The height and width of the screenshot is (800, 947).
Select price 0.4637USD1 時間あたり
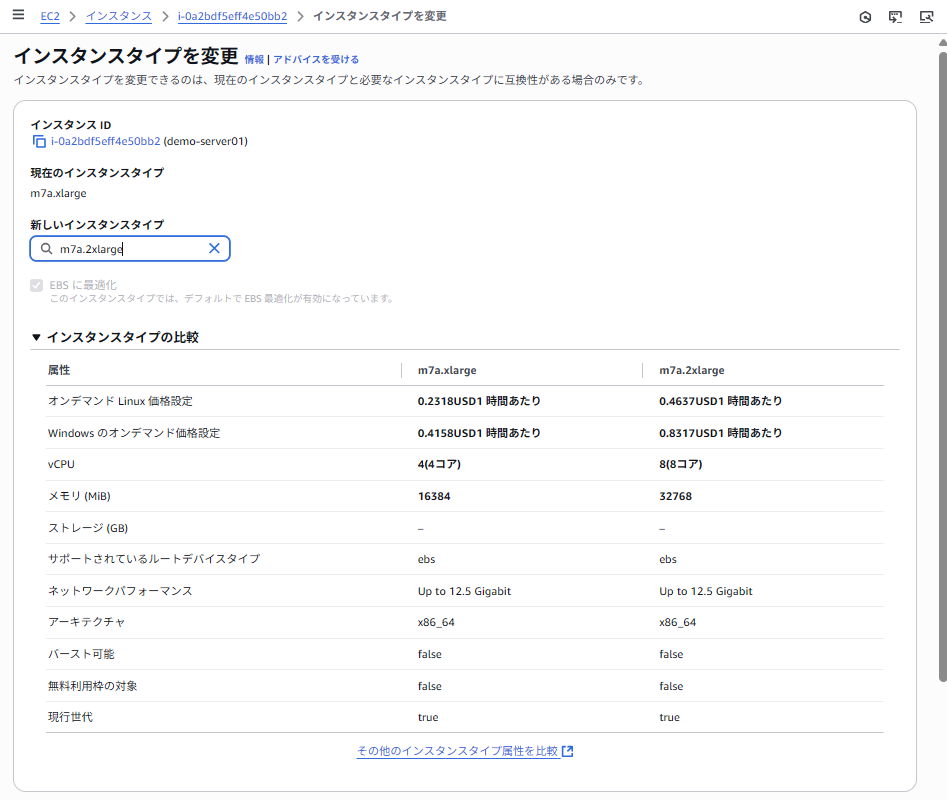tap(721, 401)
